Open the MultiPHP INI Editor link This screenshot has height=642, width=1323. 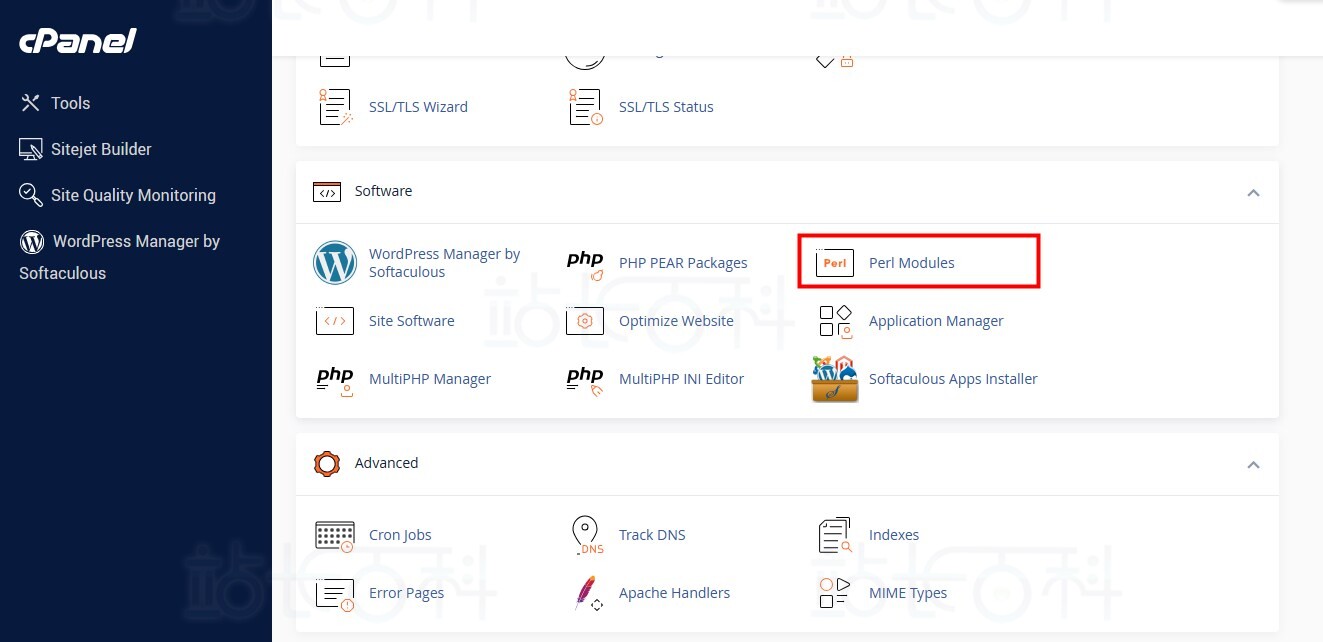point(681,379)
